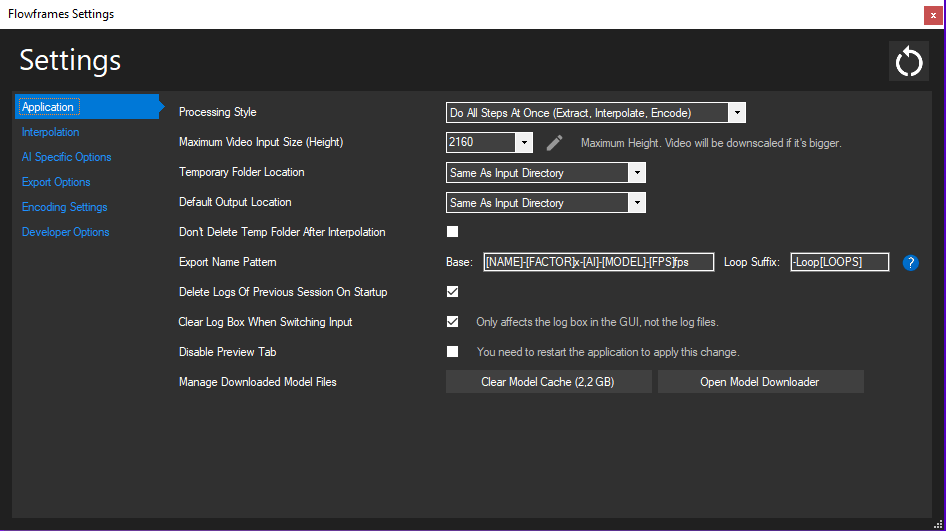Click Open Model Downloader button
The width and height of the screenshot is (946, 531).
[x=760, y=382]
